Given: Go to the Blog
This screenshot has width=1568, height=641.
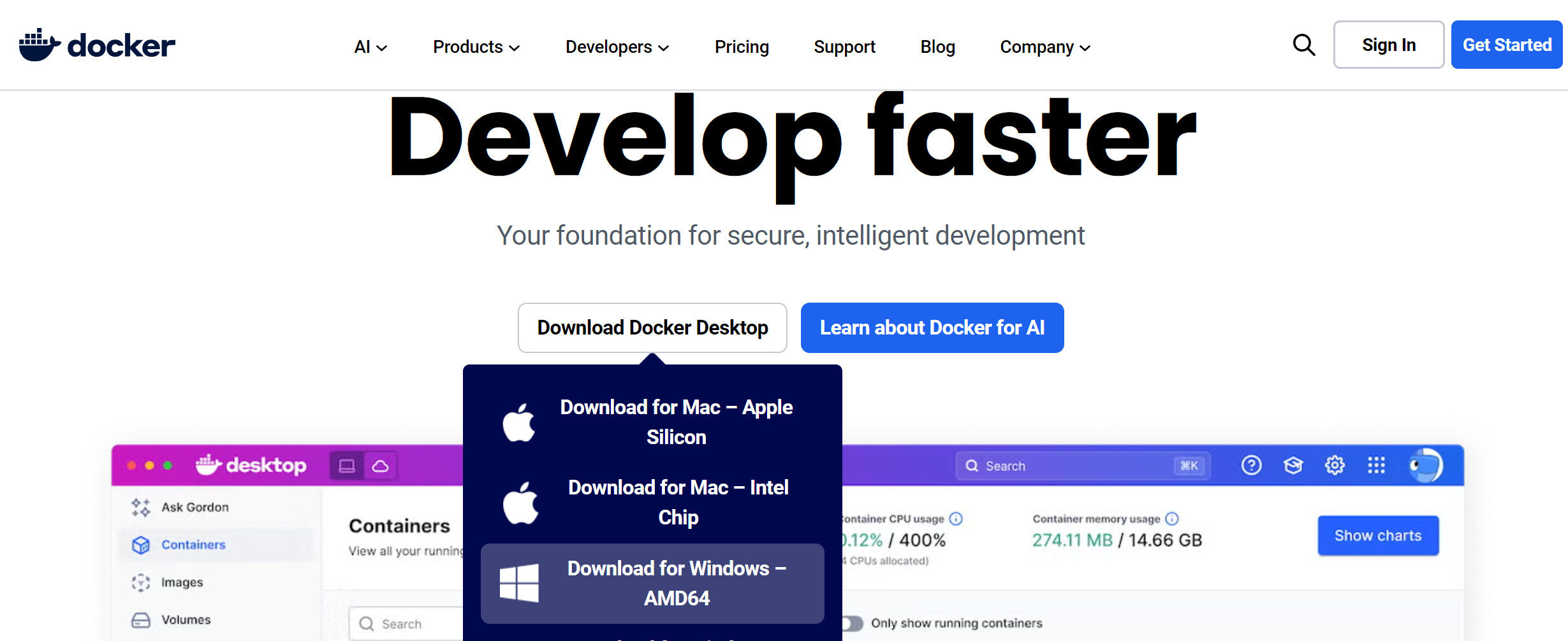Looking at the screenshot, I should 937,47.
